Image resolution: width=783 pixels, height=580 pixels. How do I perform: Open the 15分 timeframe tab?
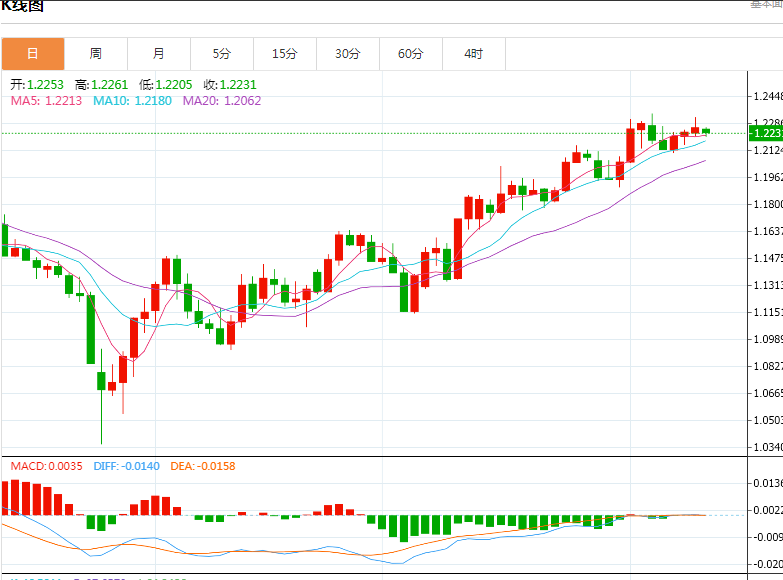pos(285,54)
